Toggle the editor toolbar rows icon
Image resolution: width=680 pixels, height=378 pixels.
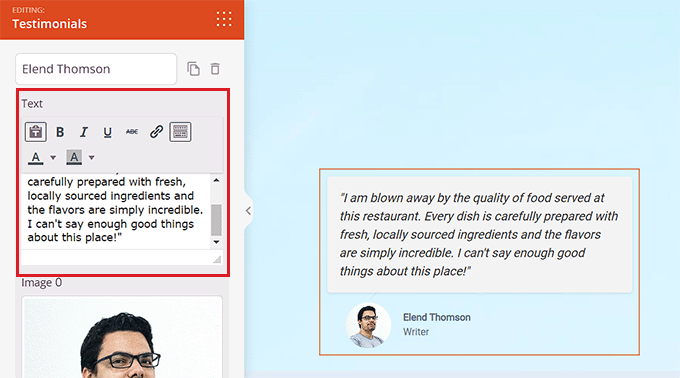tap(180, 132)
